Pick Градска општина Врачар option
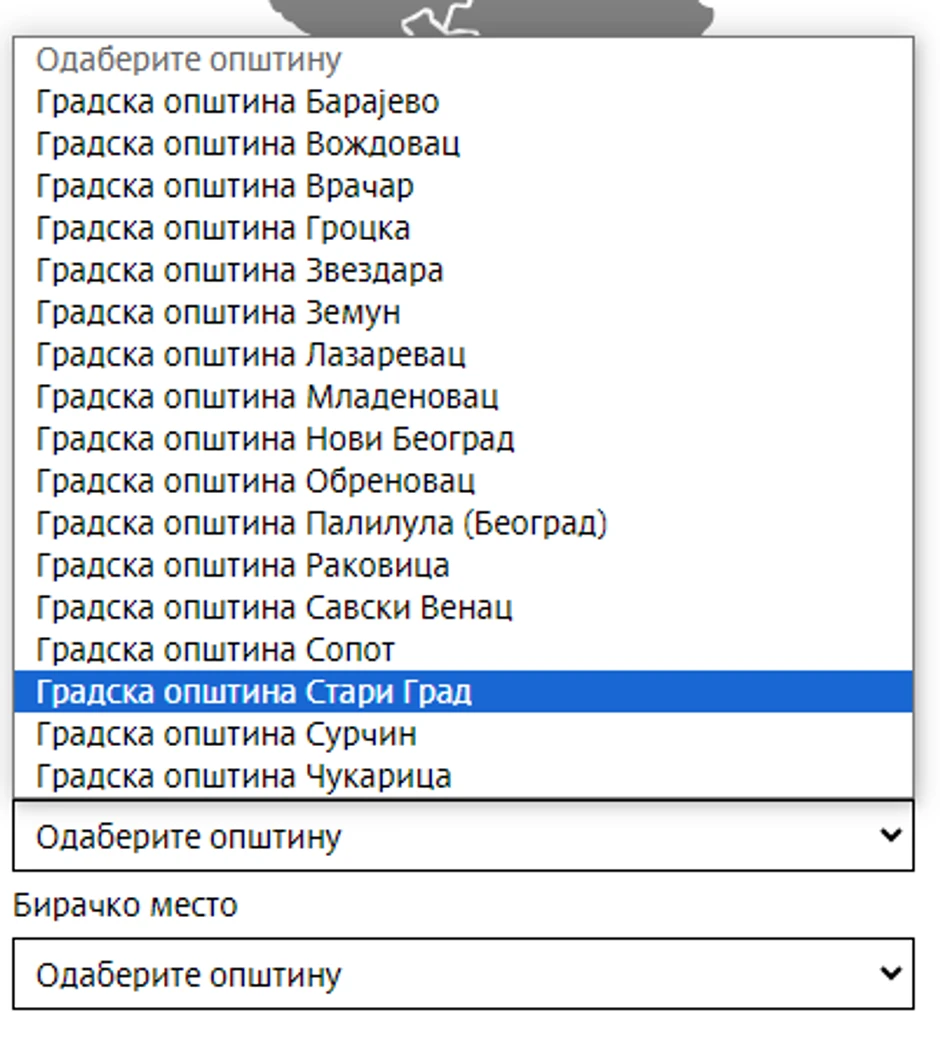Screen dimensions: 940x1047 pyautogui.click(x=225, y=186)
